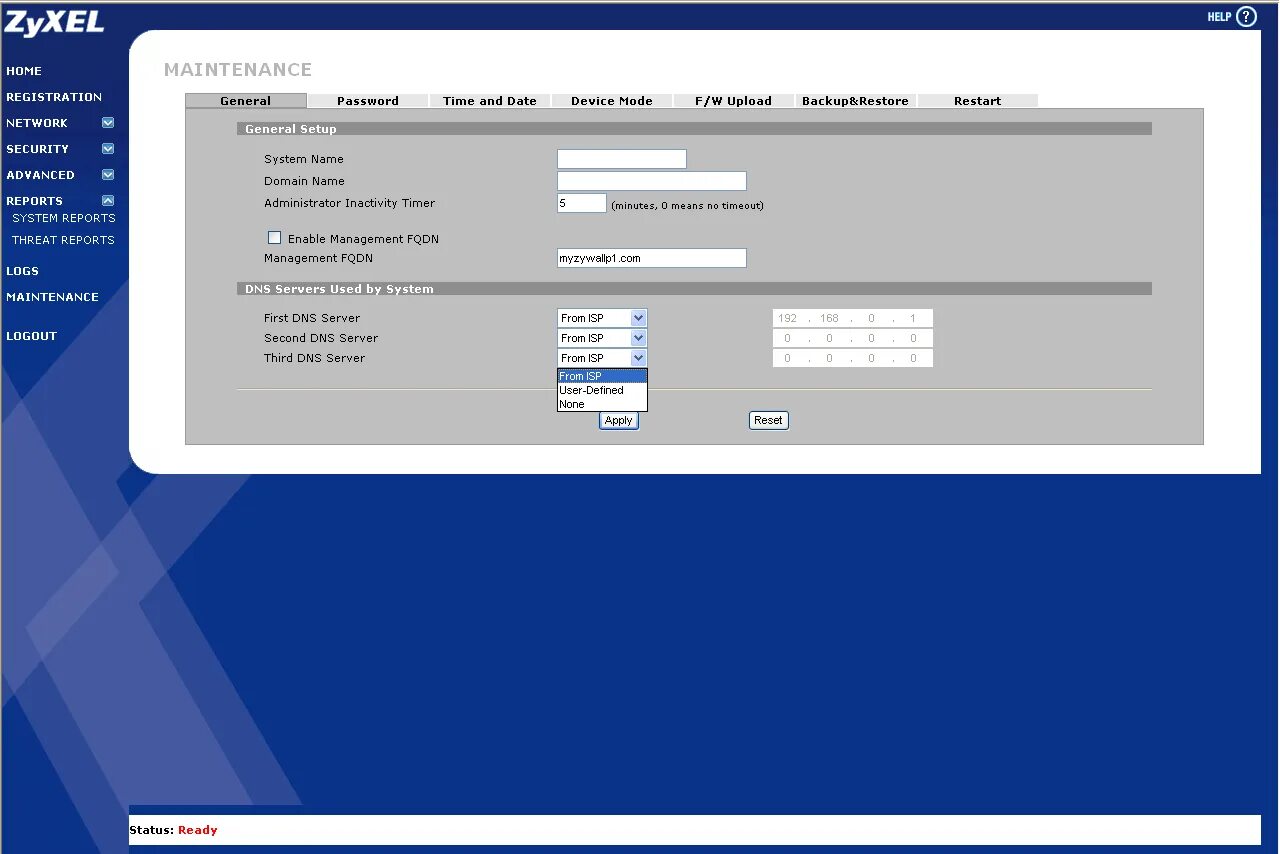
Task: Switch to the Restart tab
Action: [978, 101]
